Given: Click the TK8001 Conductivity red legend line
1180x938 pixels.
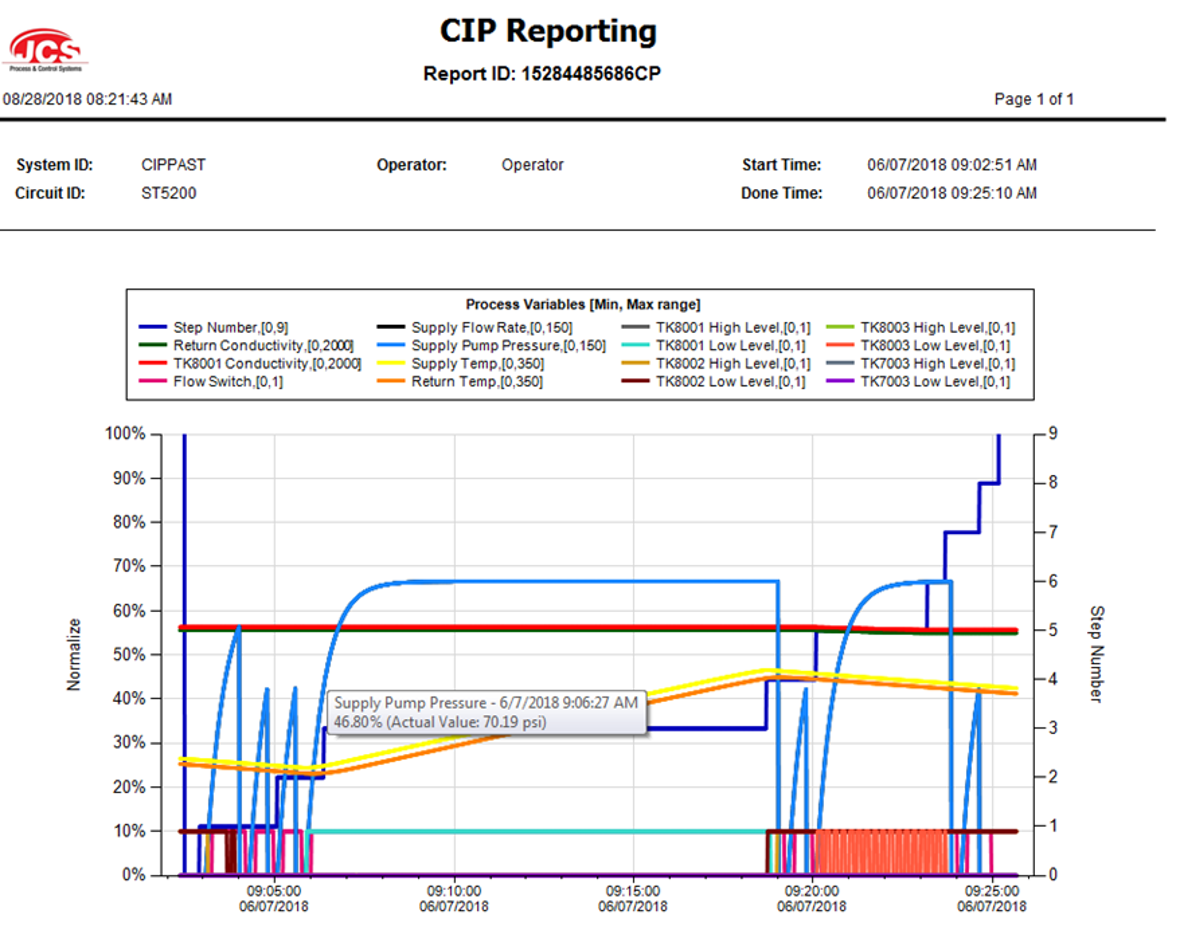Looking at the screenshot, I should coord(153,364).
